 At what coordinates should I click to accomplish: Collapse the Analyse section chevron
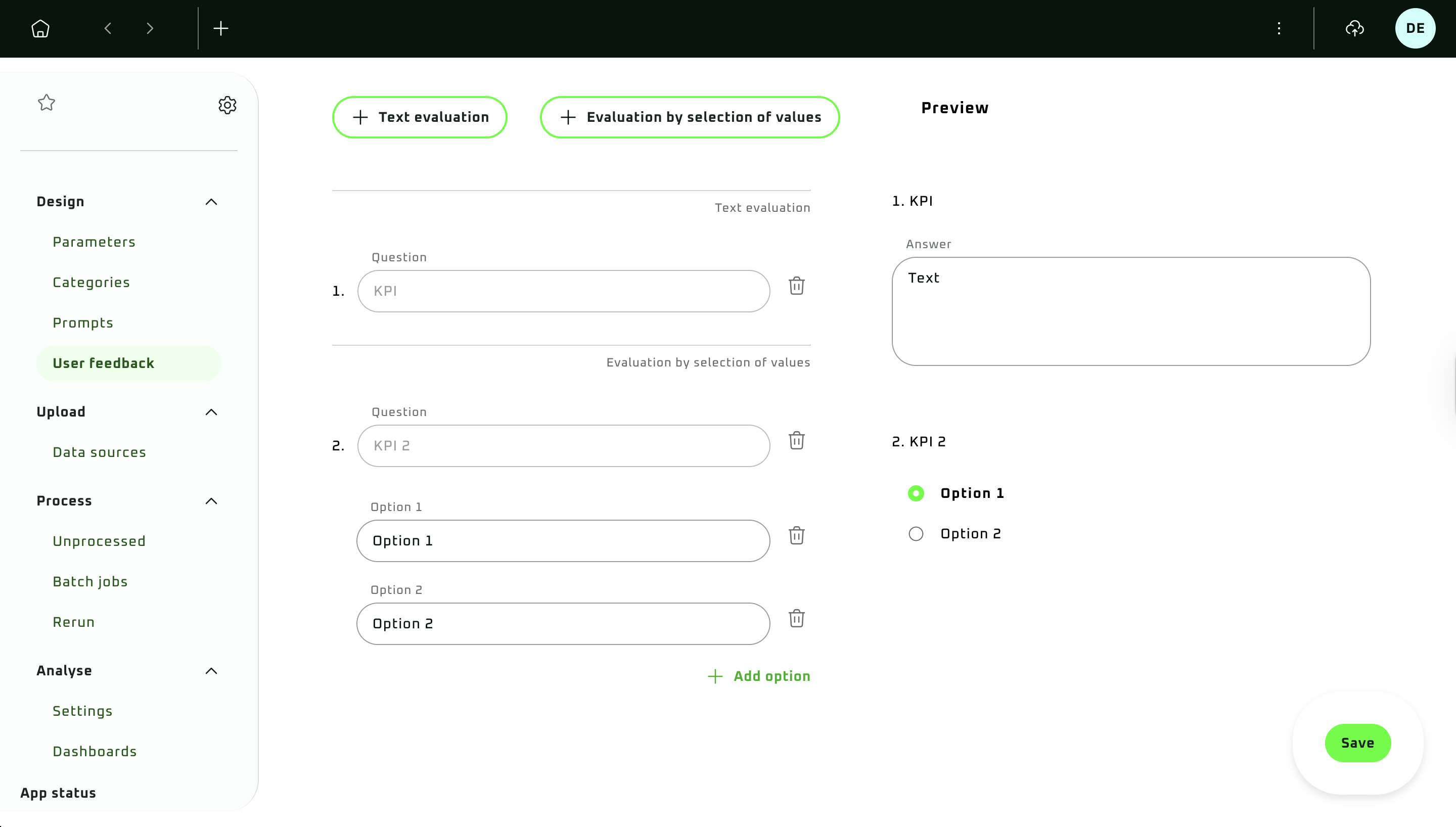(x=211, y=671)
